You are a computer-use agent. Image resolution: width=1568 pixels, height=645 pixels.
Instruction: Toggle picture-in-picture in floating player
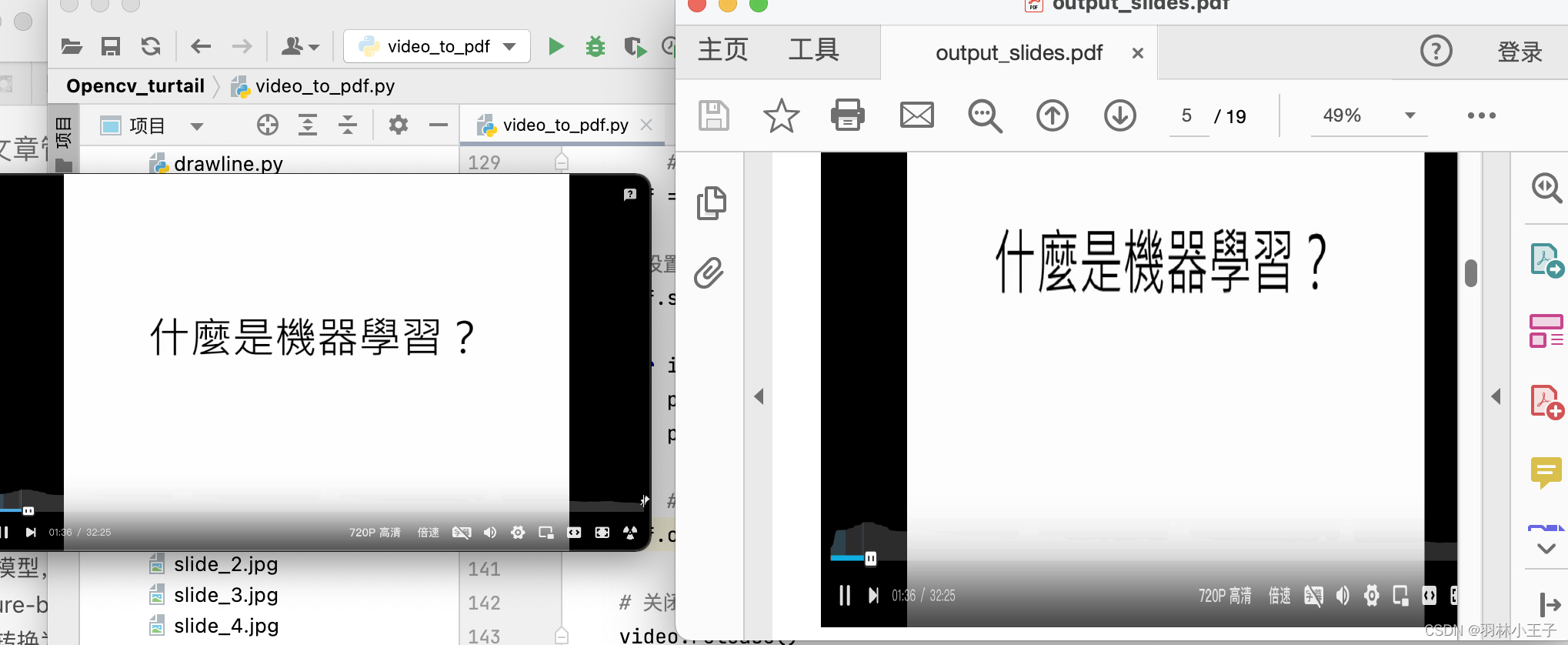click(546, 533)
